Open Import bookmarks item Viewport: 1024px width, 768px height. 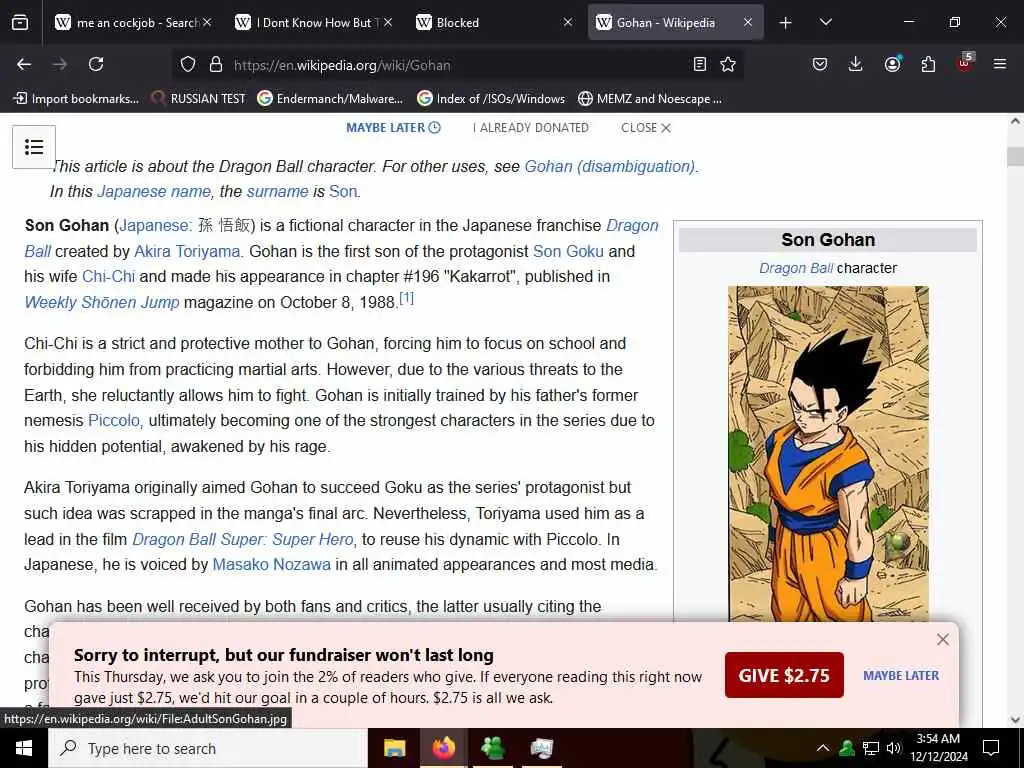coord(76,99)
